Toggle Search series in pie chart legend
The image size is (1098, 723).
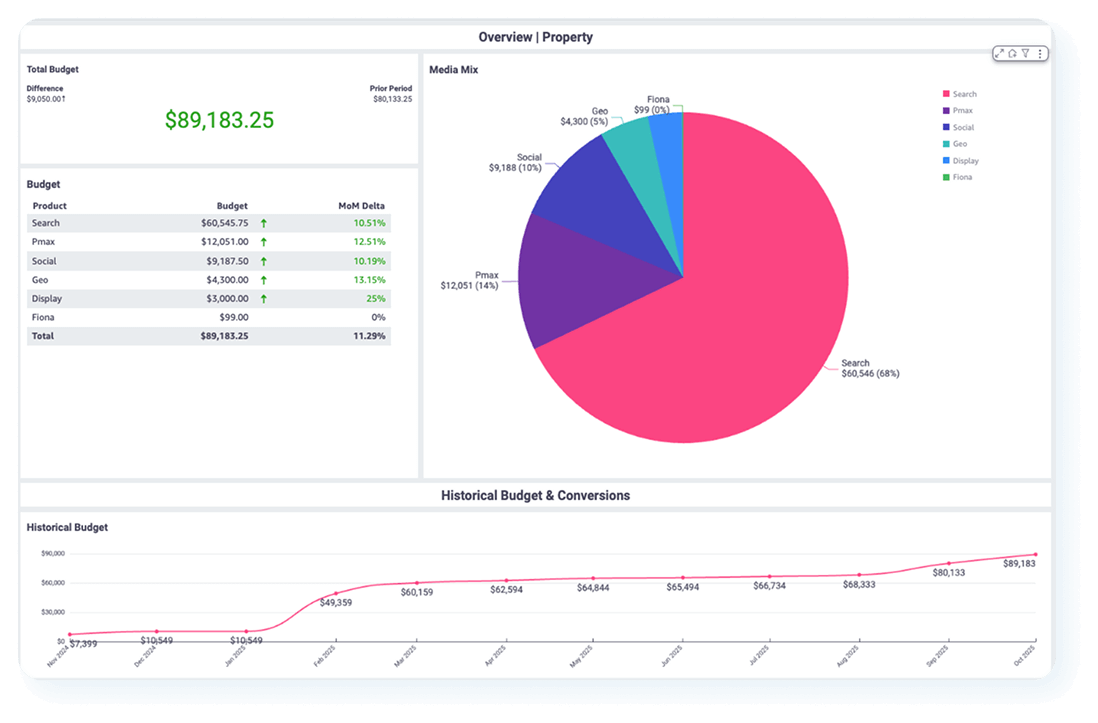964,94
